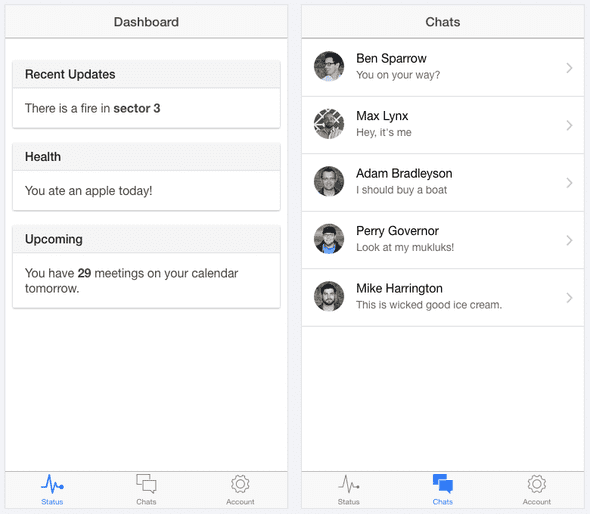Click arrow on Mike Harrington row

click(569, 298)
